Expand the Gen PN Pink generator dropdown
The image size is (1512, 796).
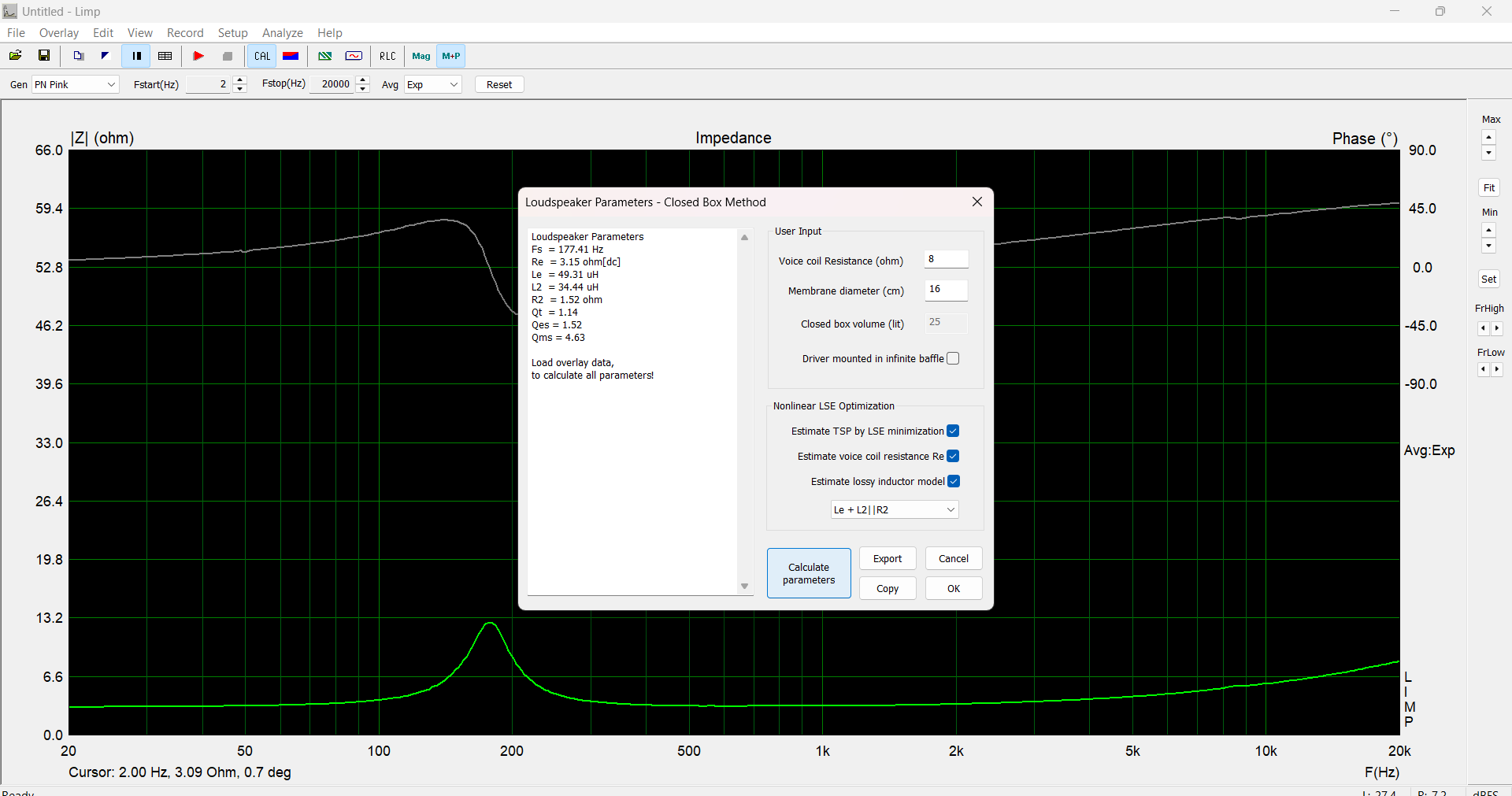[75, 84]
